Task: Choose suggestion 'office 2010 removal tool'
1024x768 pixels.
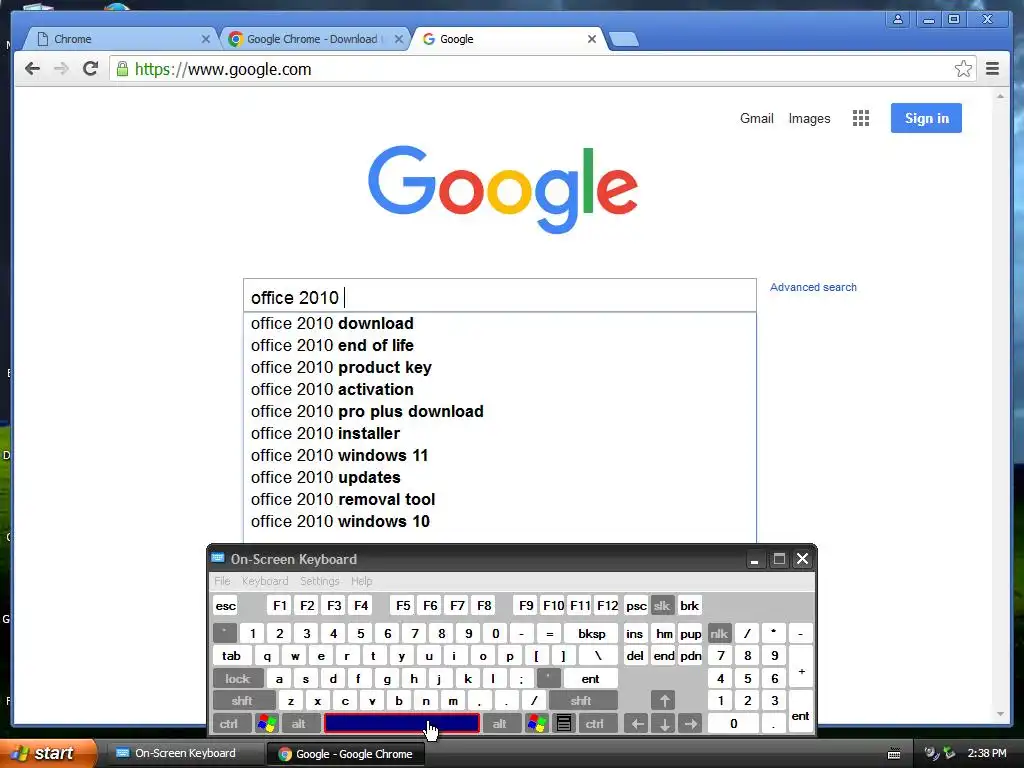Action: pyautogui.click(x=500, y=500)
